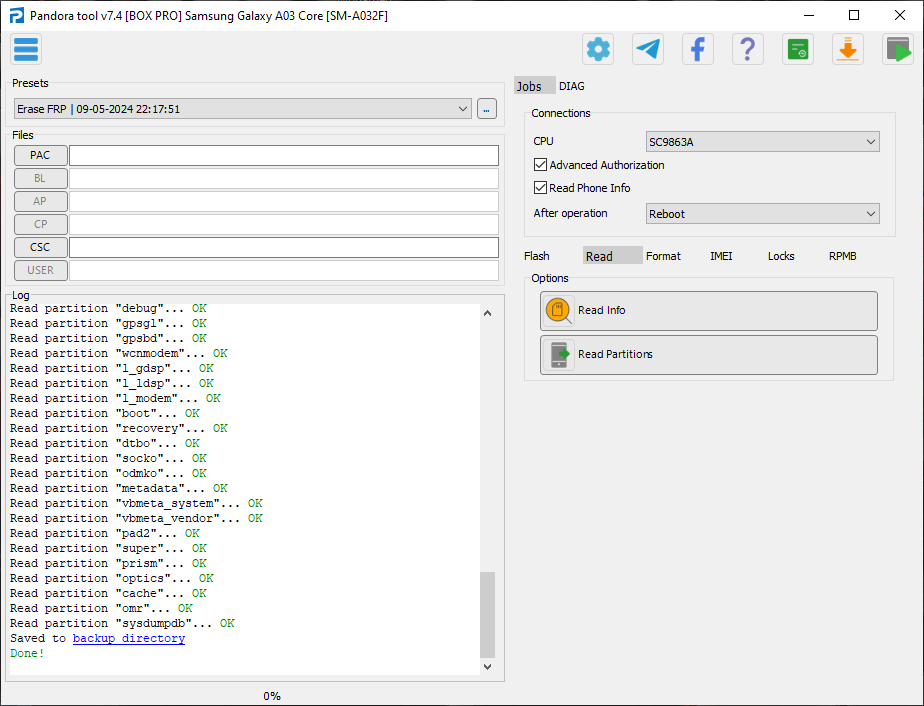This screenshot has width=924, height=706.
Task: Uncheck the Read Phone Info checkbox
Action: [x=540, y=188]
